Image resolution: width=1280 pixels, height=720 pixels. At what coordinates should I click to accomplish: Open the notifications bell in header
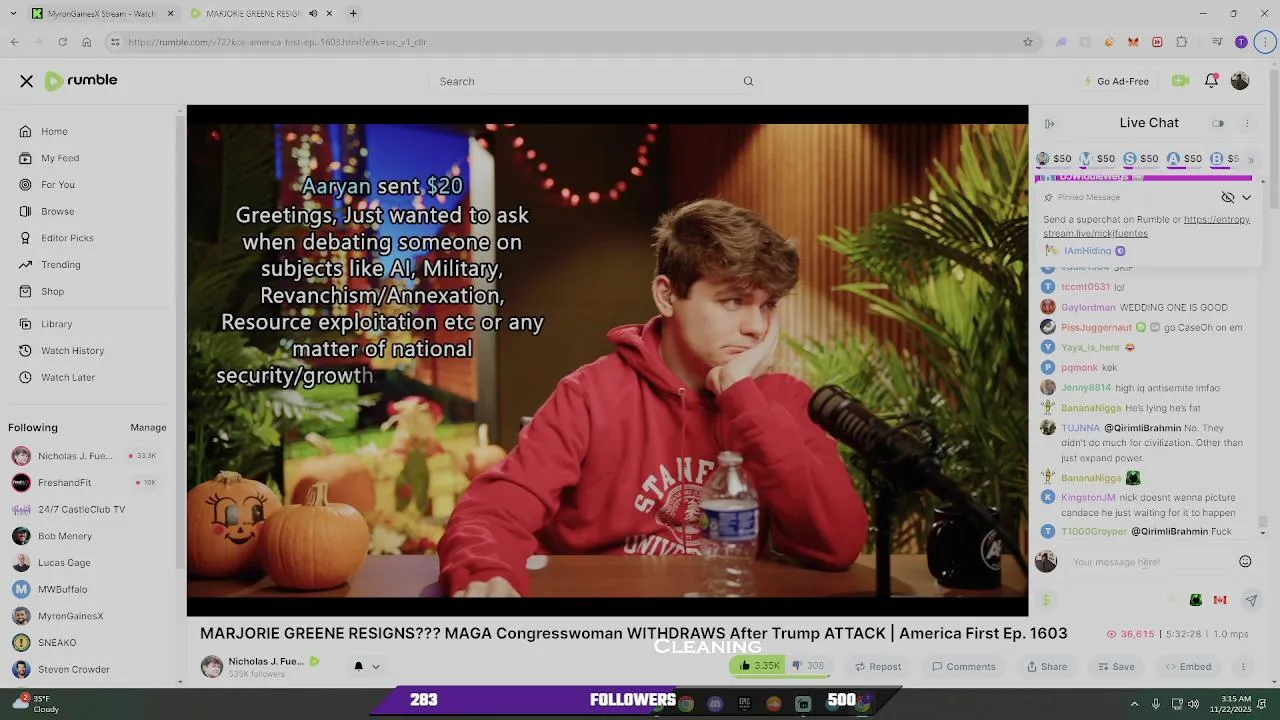pos(1211,81)
